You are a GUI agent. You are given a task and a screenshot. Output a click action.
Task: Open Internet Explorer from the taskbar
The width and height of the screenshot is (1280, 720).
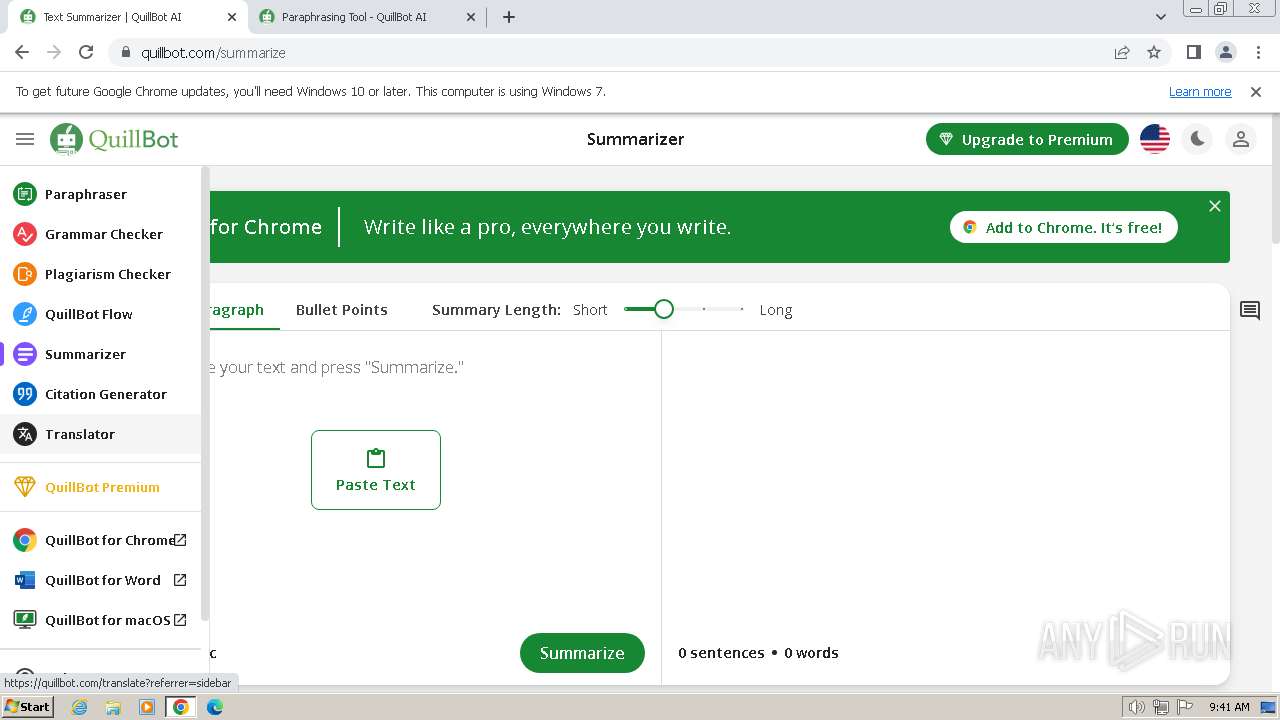tap(80, 707)
